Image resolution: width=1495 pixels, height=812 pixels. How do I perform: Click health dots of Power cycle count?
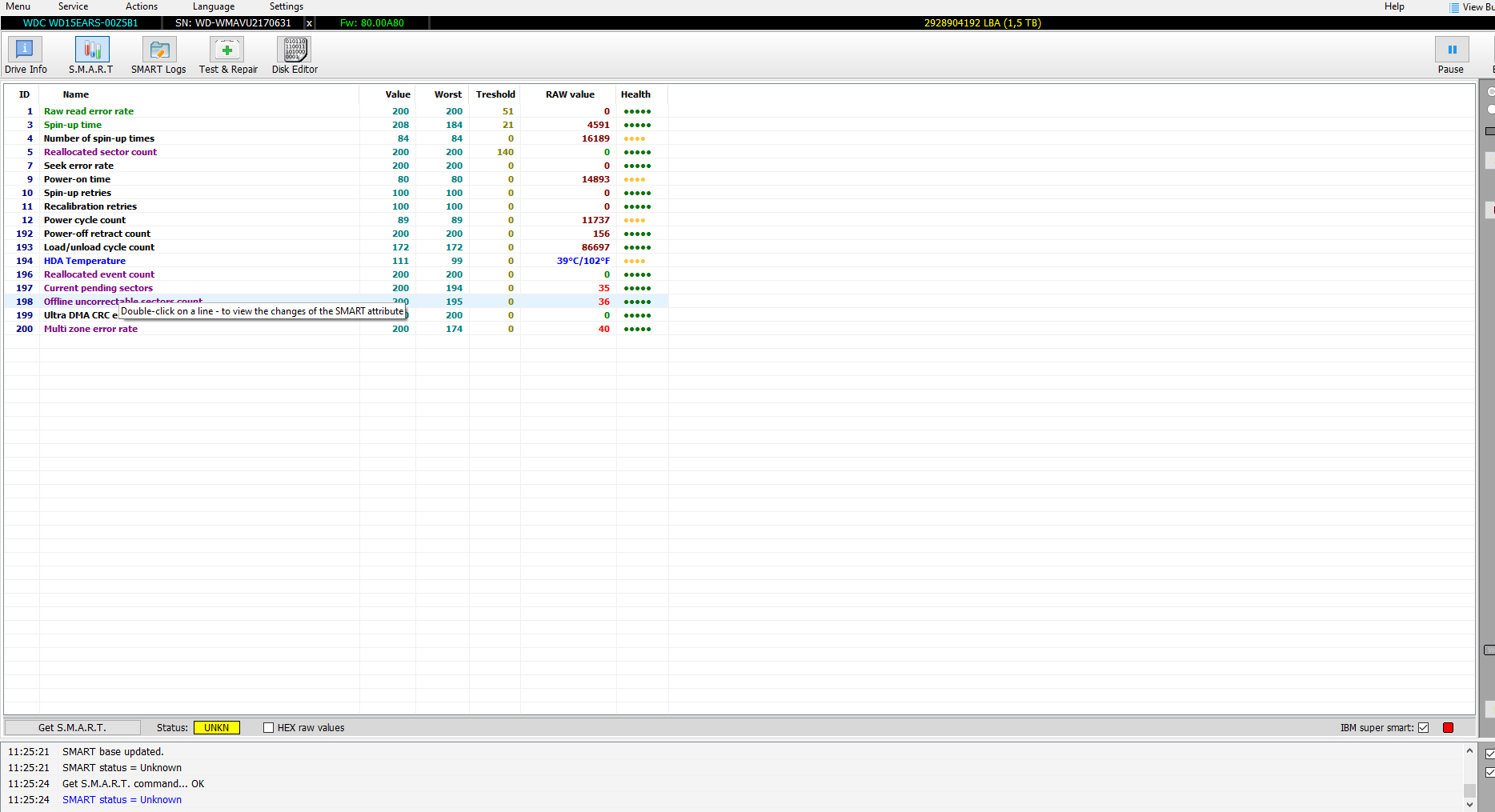635,220
